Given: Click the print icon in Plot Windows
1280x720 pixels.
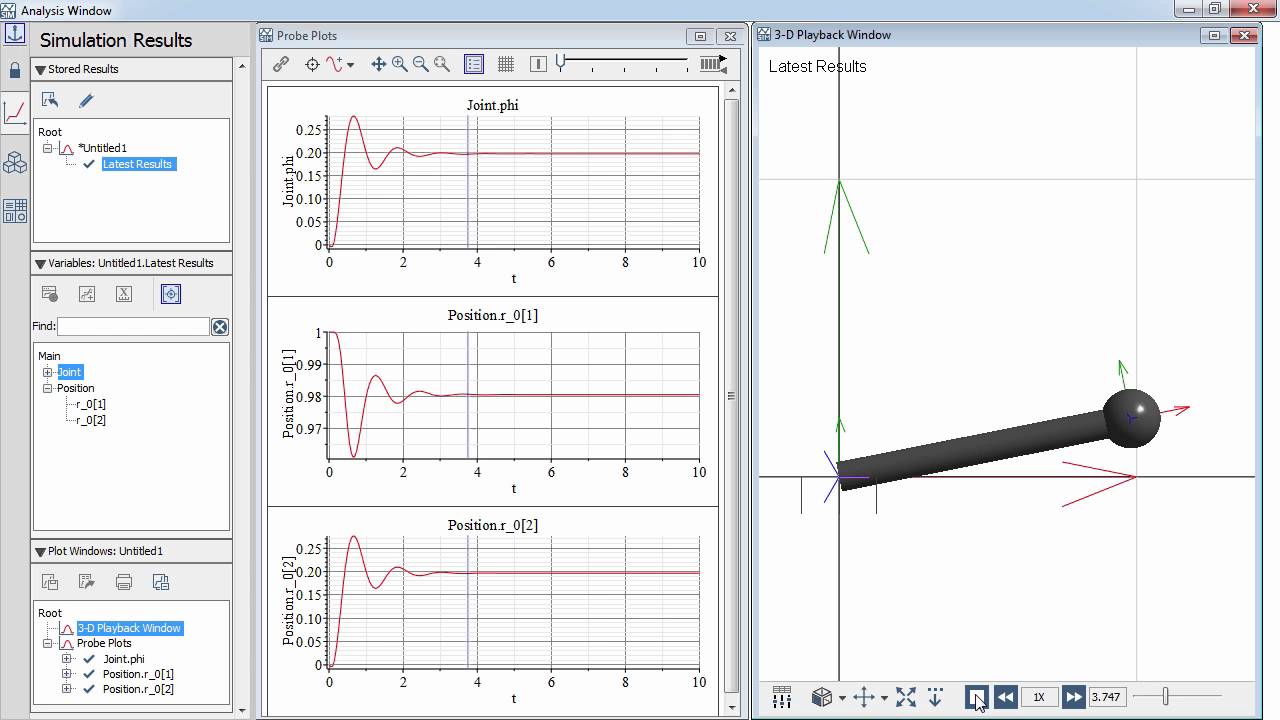Looking at the screenshot, I should pos(124,581).
